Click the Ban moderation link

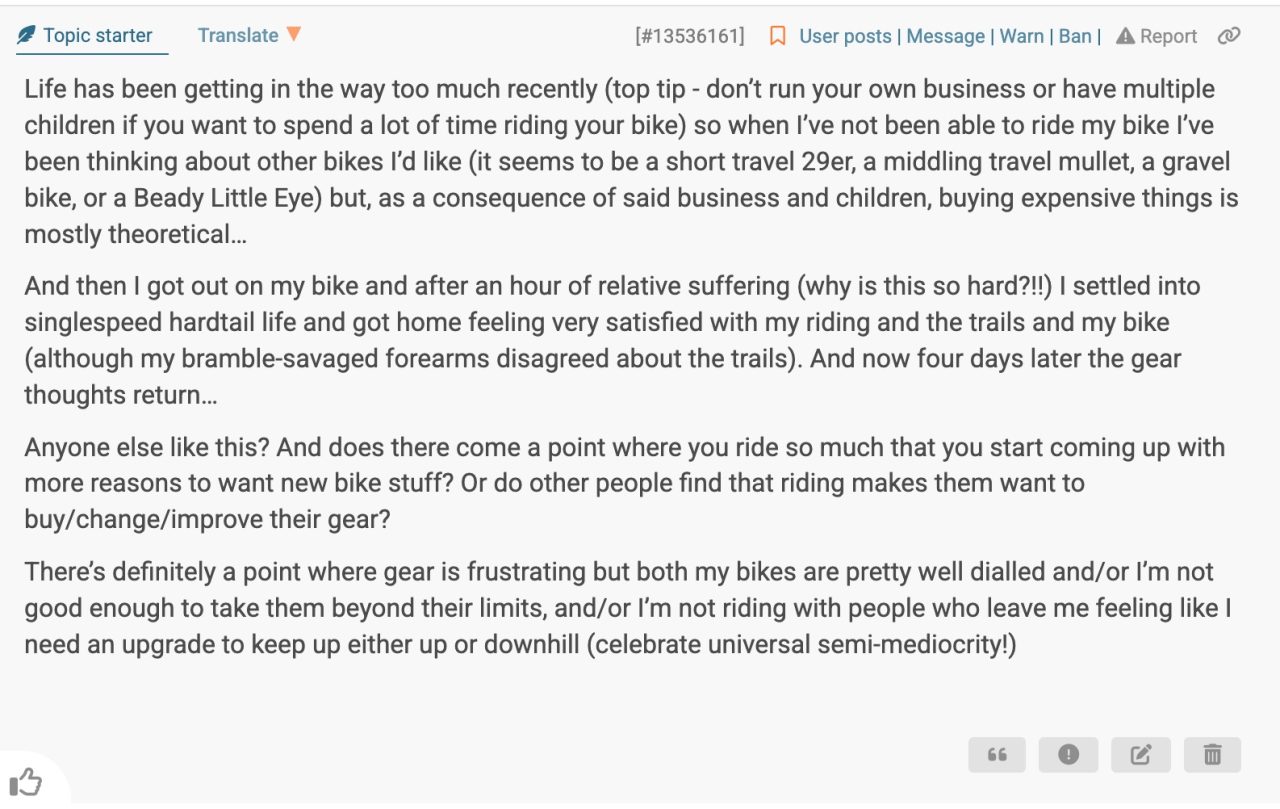pos(1075,36)
